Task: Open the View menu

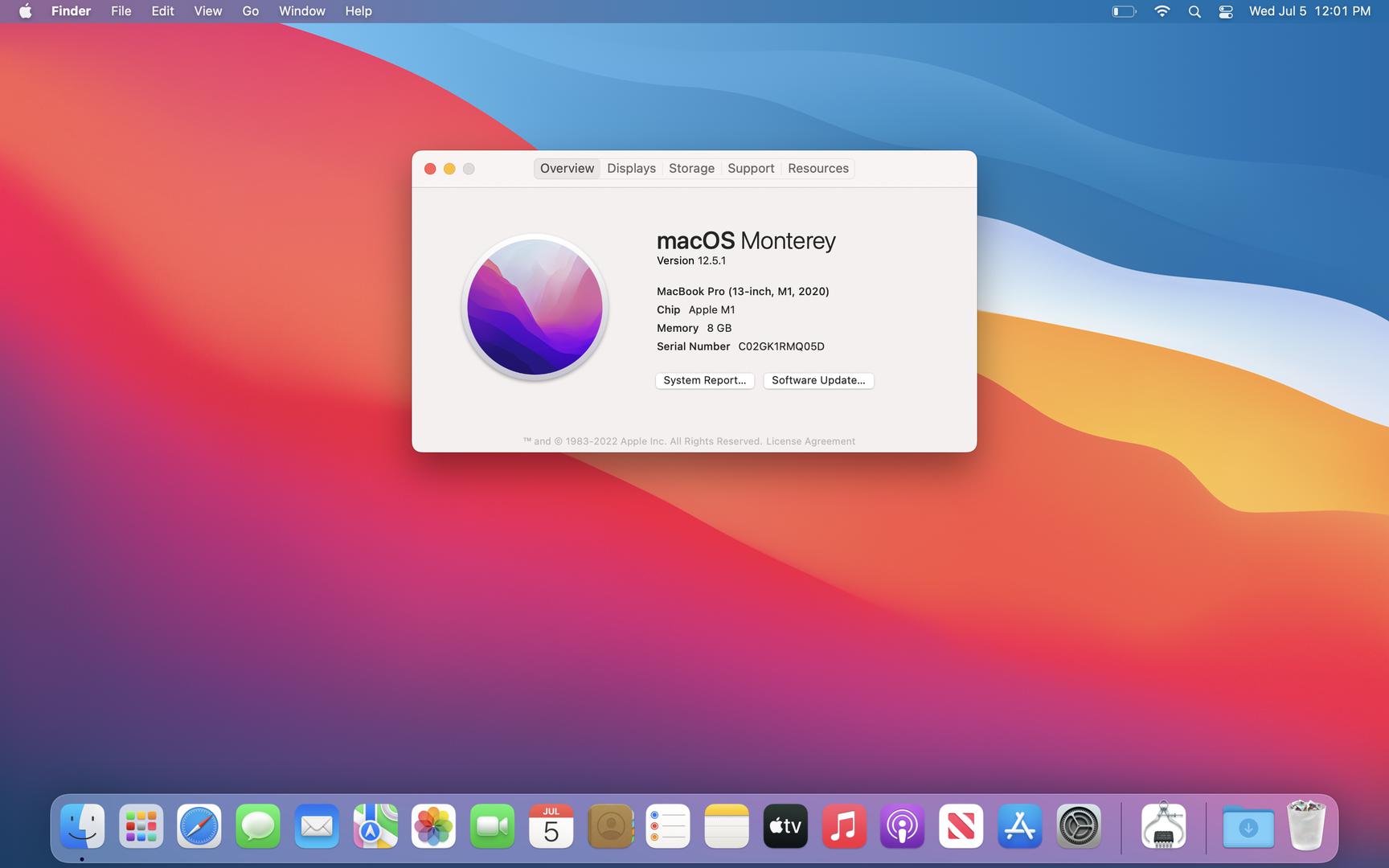Action: point(207,11)
